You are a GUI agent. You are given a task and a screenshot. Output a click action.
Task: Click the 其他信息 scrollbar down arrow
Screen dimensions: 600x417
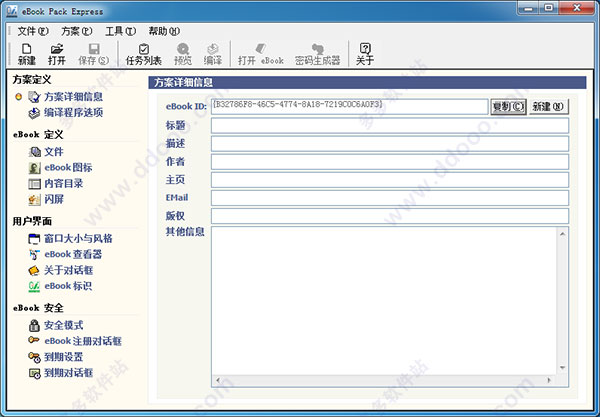coord(562,368)
